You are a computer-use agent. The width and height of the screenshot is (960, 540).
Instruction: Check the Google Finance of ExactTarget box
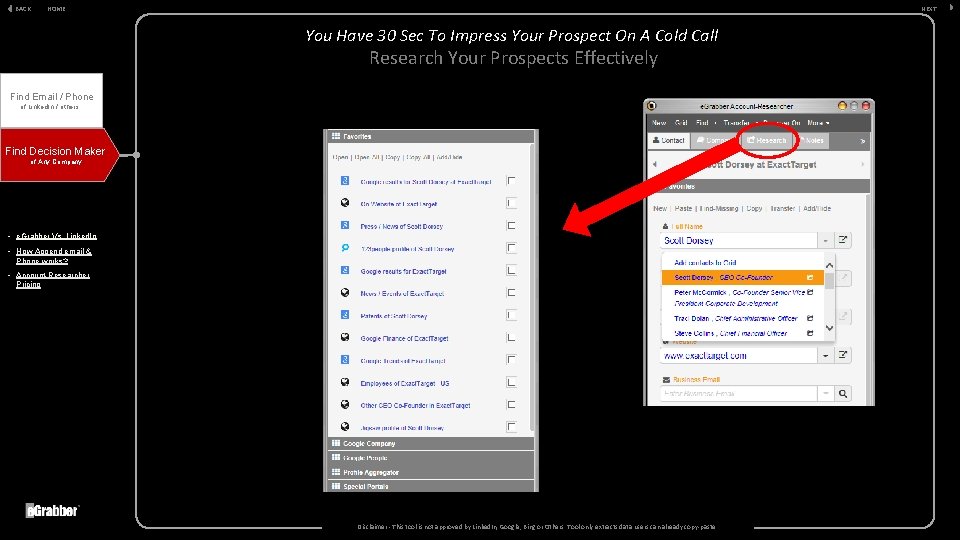click(x=511, y=337)
